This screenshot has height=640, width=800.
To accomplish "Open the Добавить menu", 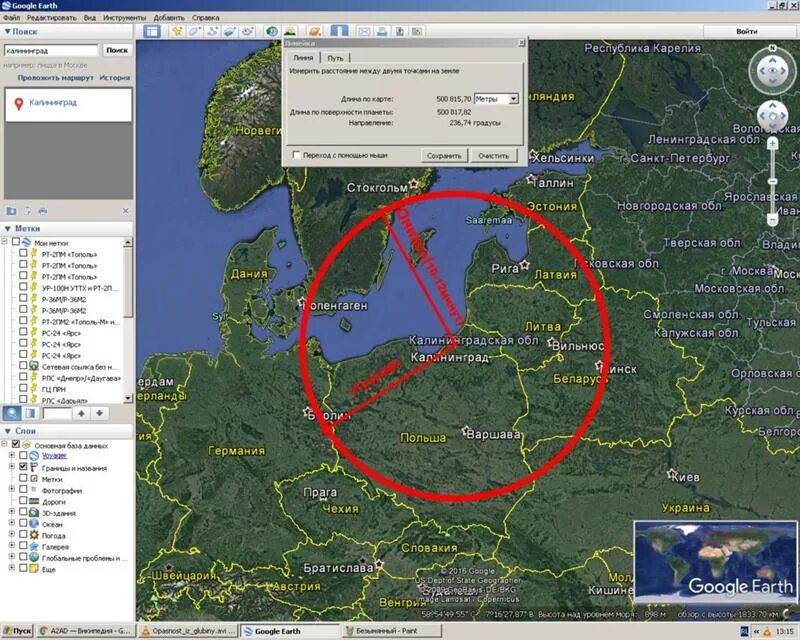I will coord(169,17).
